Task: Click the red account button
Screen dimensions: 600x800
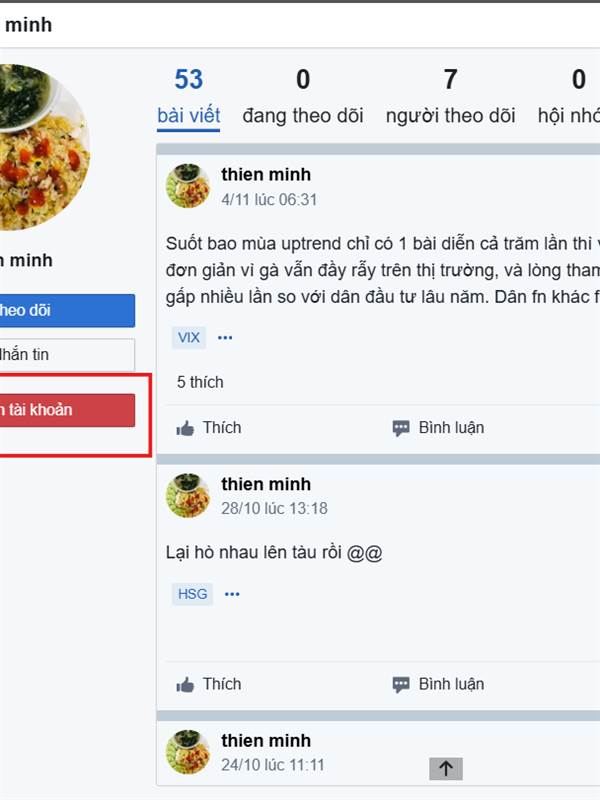Action: click(66, 410)
